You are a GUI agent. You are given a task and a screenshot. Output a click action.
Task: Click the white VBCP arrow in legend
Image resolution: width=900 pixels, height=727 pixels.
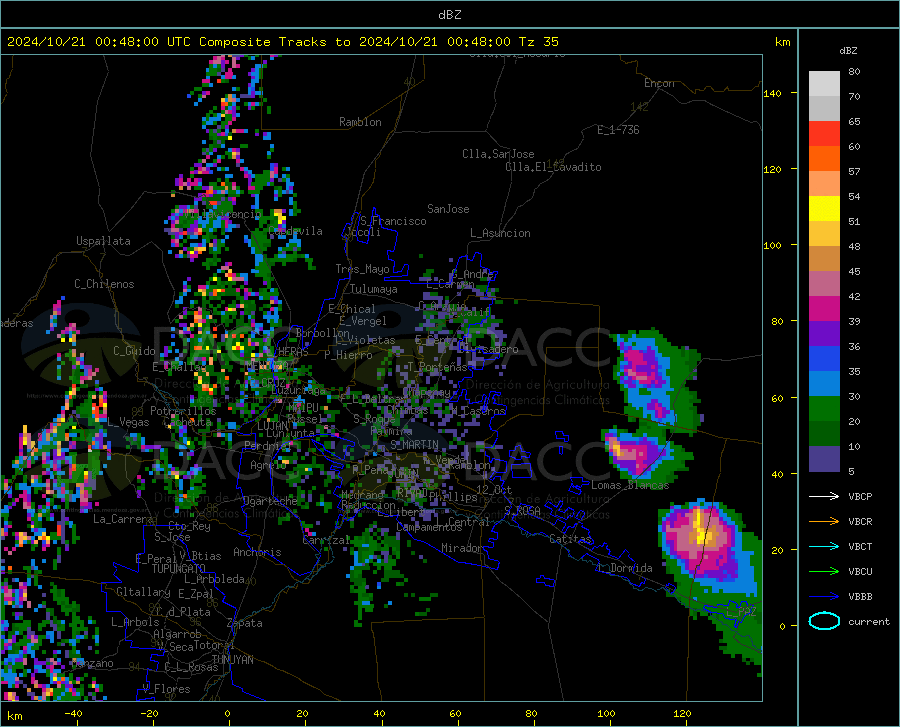pyautogui.click(x=824, y=496)
